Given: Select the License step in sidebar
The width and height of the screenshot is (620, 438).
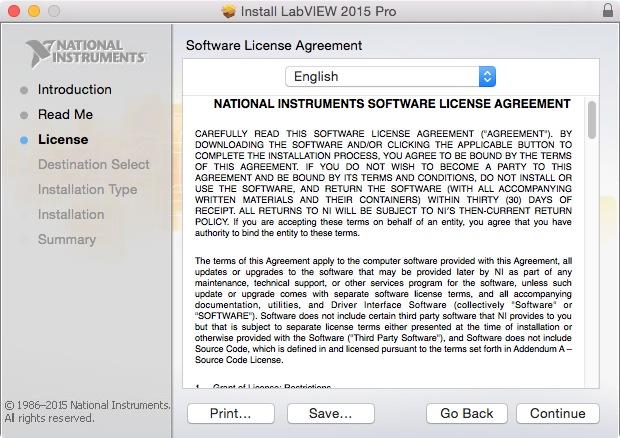Looking at the screenshot, I should tap(63, 140).
